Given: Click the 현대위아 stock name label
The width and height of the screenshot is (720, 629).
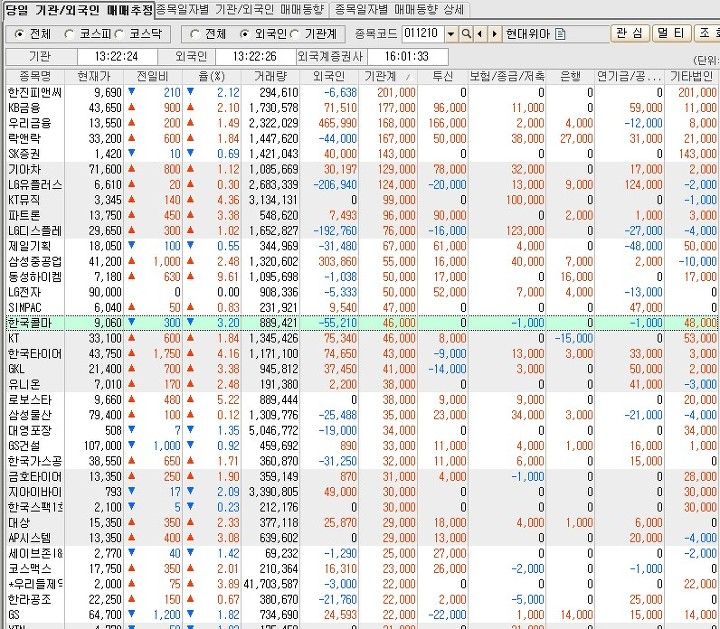Looking at the screenshot, I should (x=528, y=34).
